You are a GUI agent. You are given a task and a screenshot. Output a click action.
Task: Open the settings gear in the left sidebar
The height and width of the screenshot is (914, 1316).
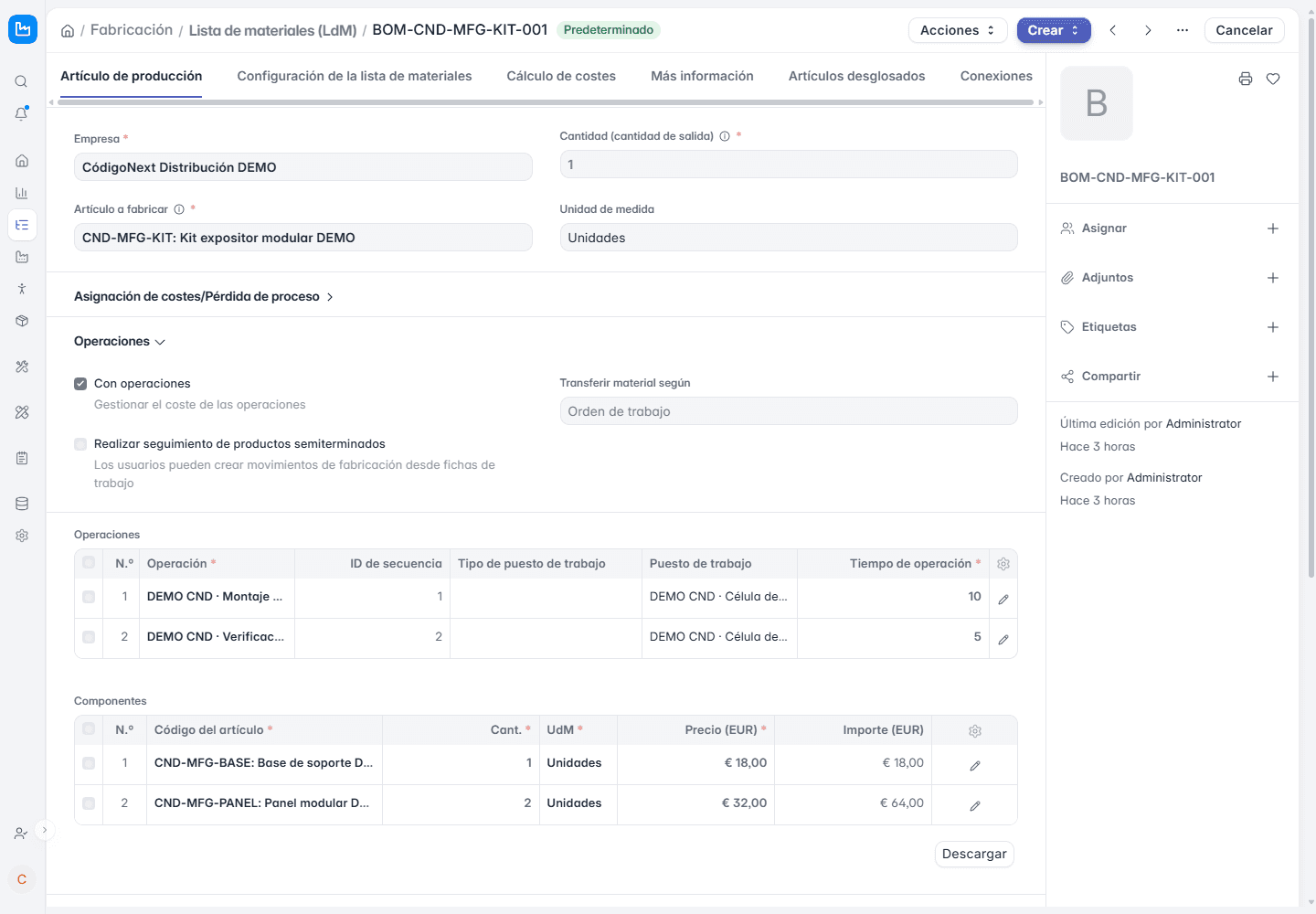click(21, 536)
